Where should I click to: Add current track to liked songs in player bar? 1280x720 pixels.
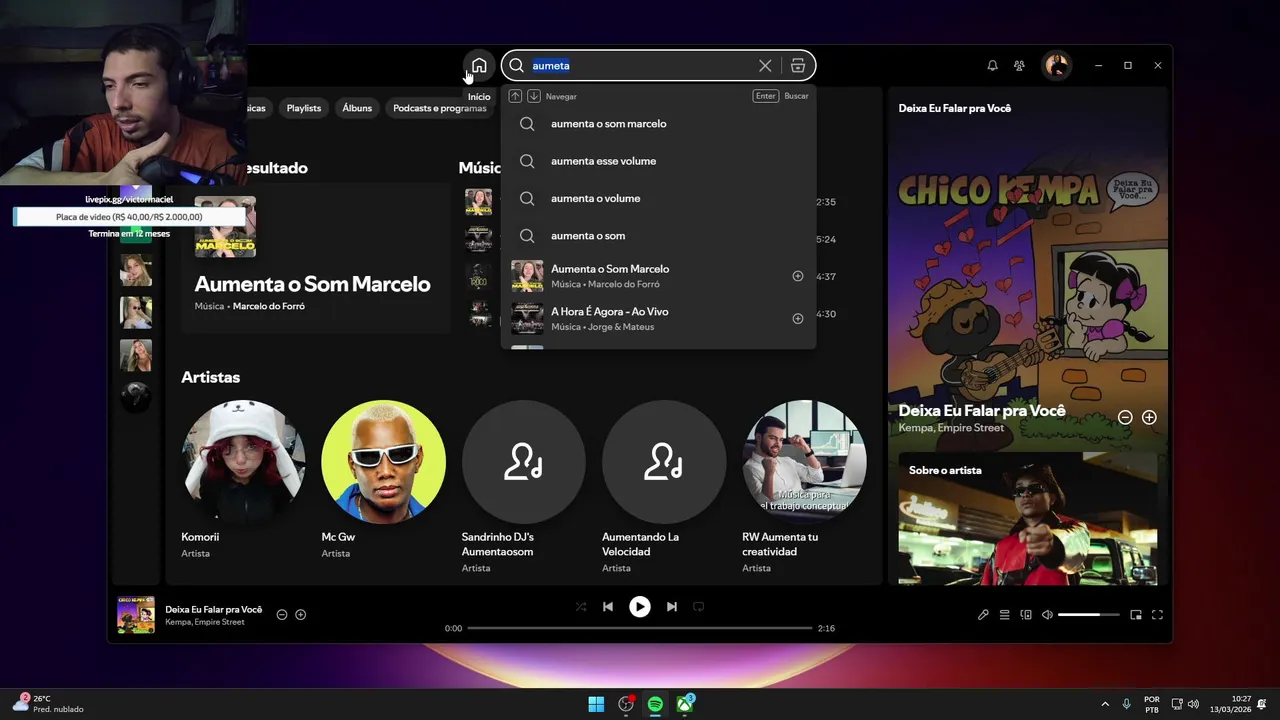coord(300,615)
